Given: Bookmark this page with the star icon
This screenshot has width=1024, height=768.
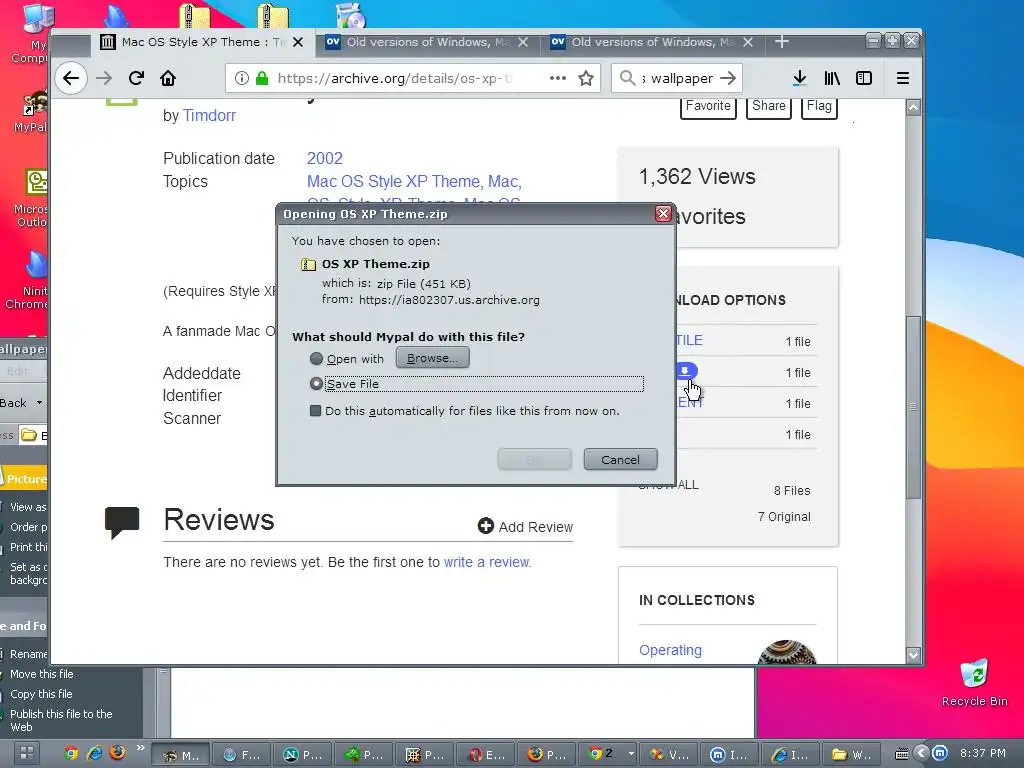Looking at the screenshot, I should pyautogui.click(x=586, y=78).
